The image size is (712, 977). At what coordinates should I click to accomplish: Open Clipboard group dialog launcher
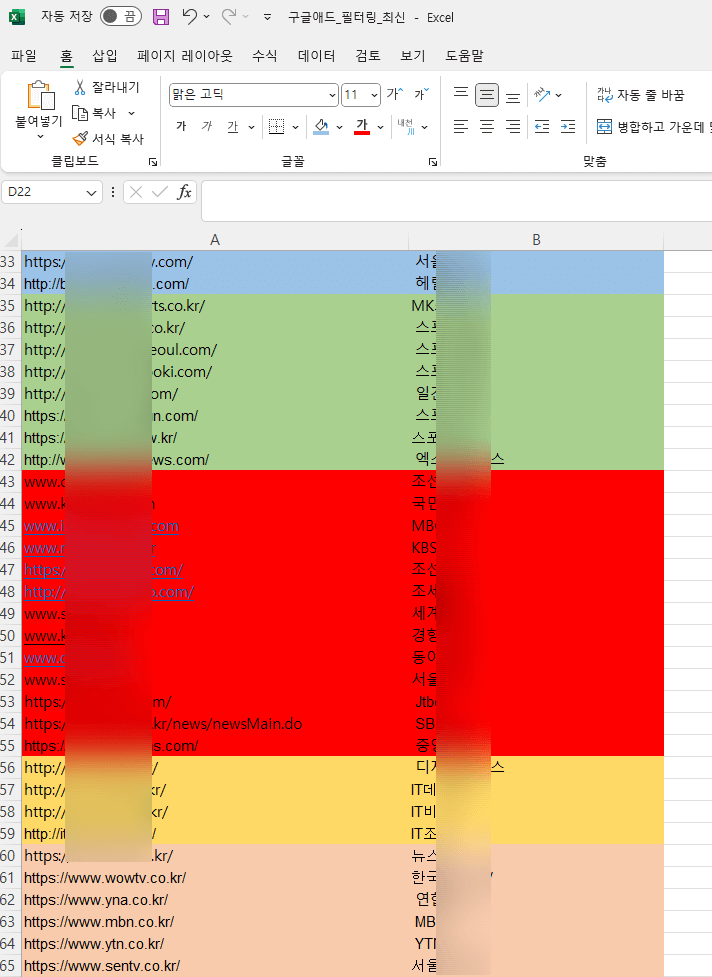pyautogui.click(x=153, y=162)
